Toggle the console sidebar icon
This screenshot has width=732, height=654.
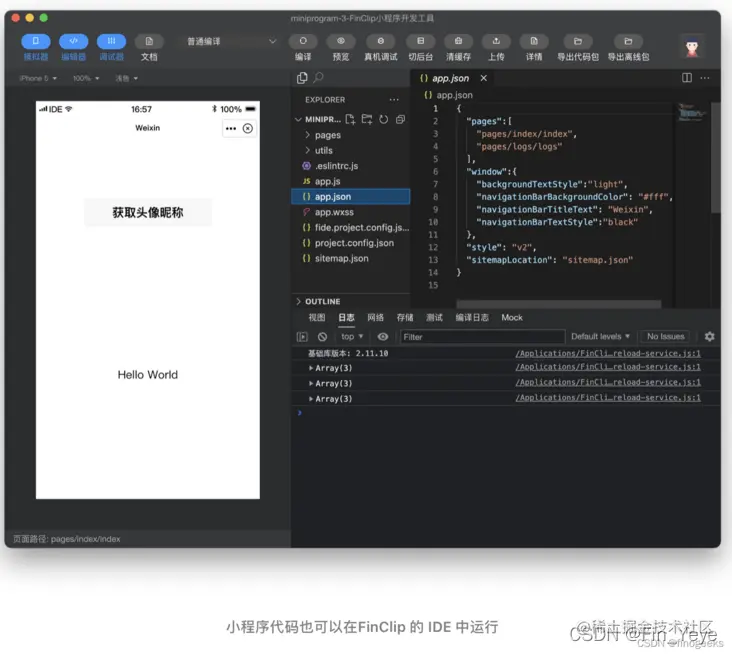302,337
